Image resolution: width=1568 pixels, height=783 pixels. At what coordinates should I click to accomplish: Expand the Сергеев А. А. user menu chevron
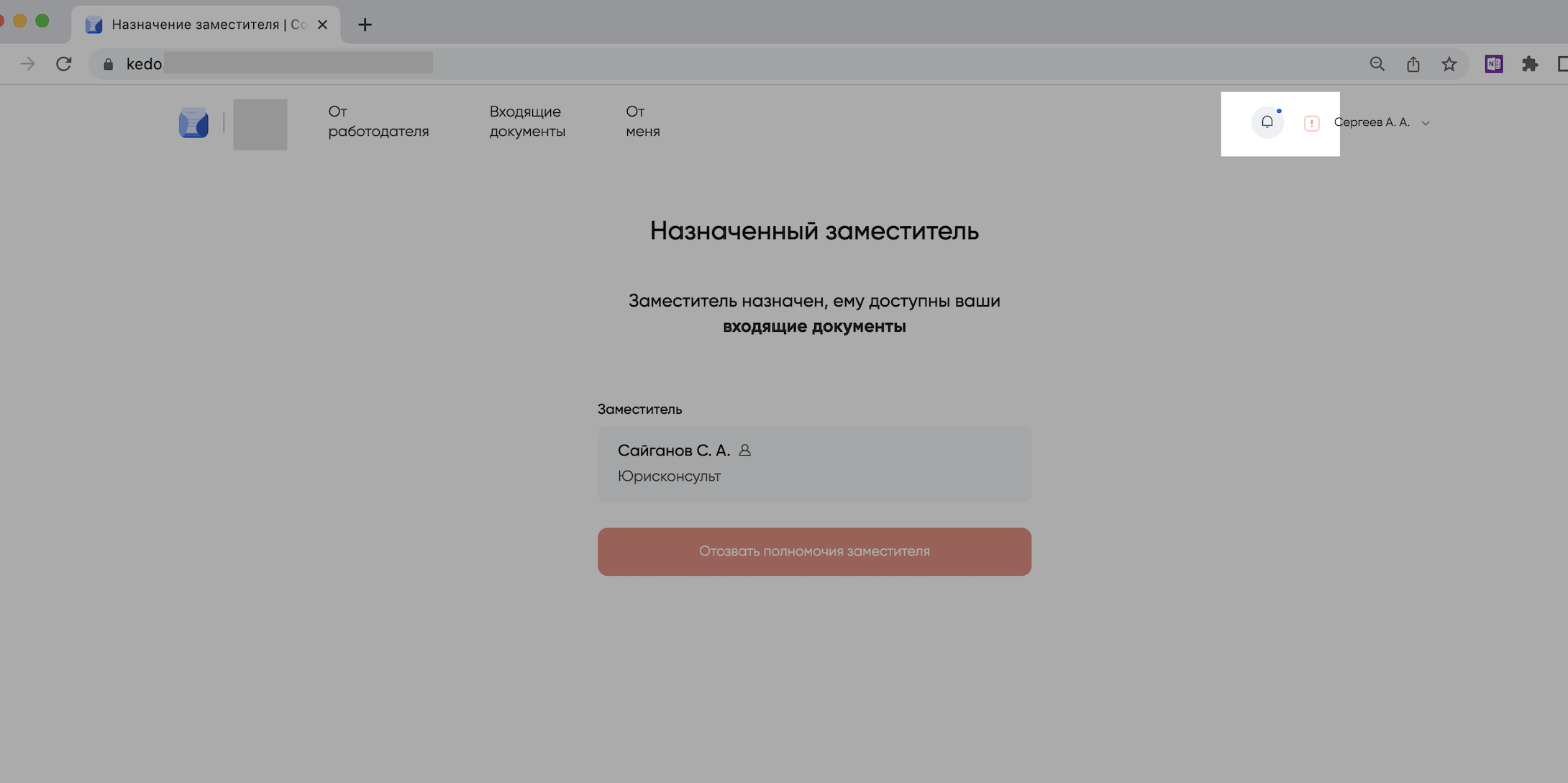tap(1426, 123)
